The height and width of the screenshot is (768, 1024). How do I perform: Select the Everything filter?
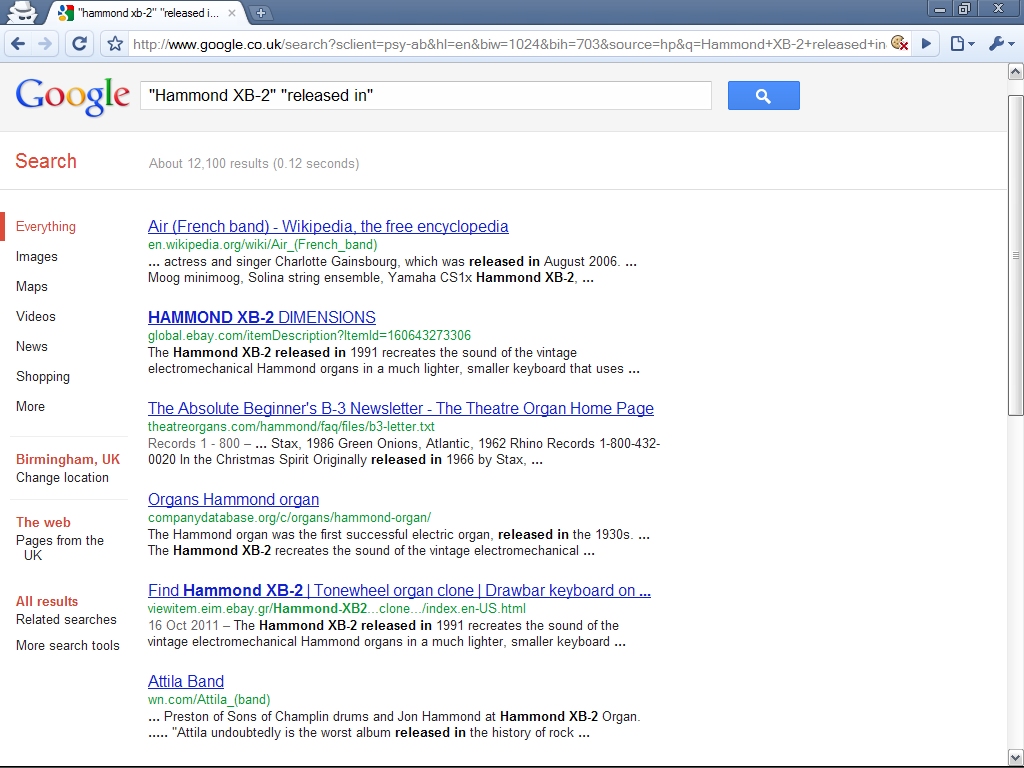click(x=46, y=227)
